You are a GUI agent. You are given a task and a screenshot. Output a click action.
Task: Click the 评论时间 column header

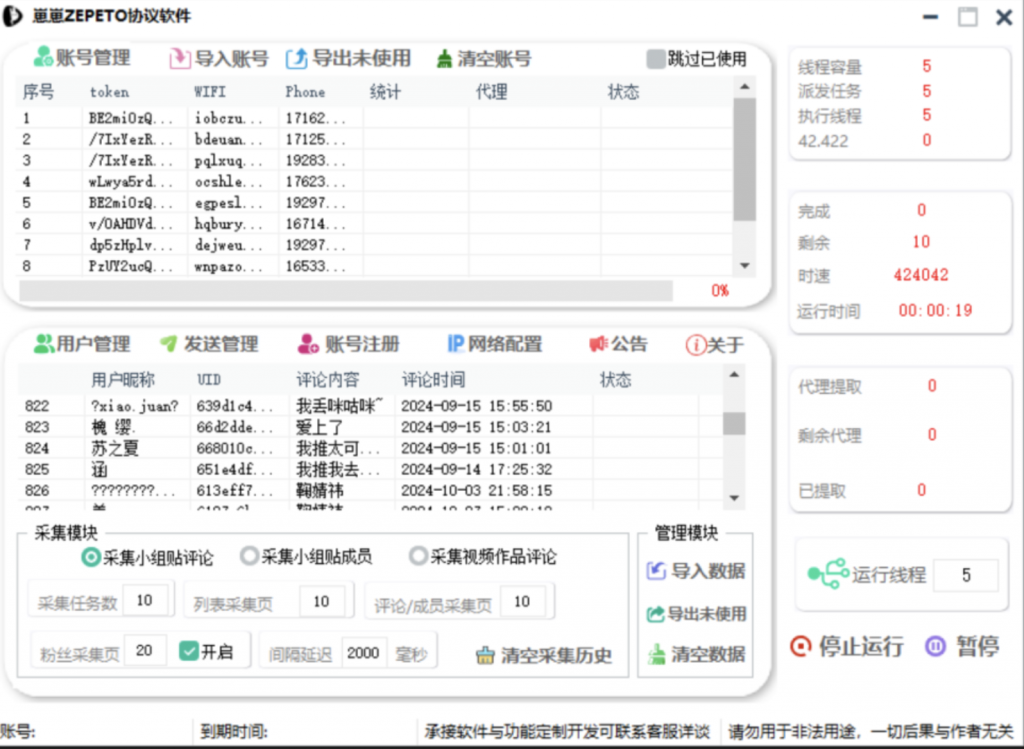click(434, 379)
